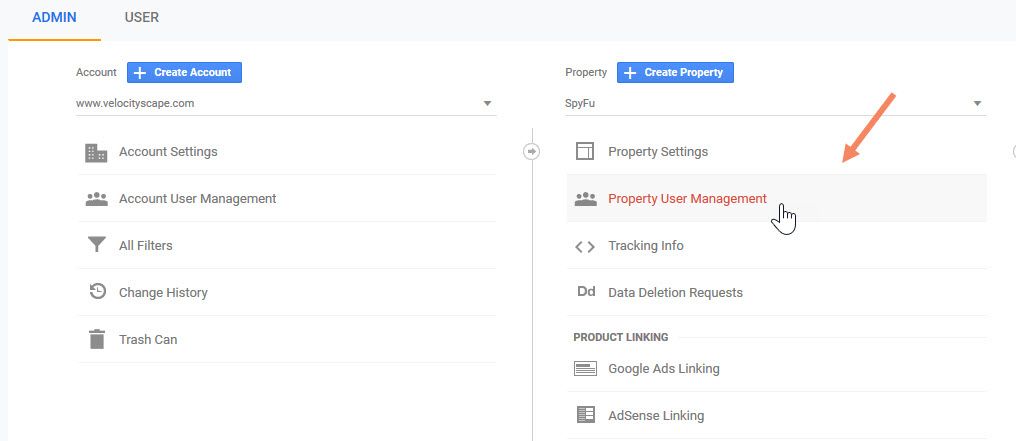Open Property User Management link

pos(687,199)
